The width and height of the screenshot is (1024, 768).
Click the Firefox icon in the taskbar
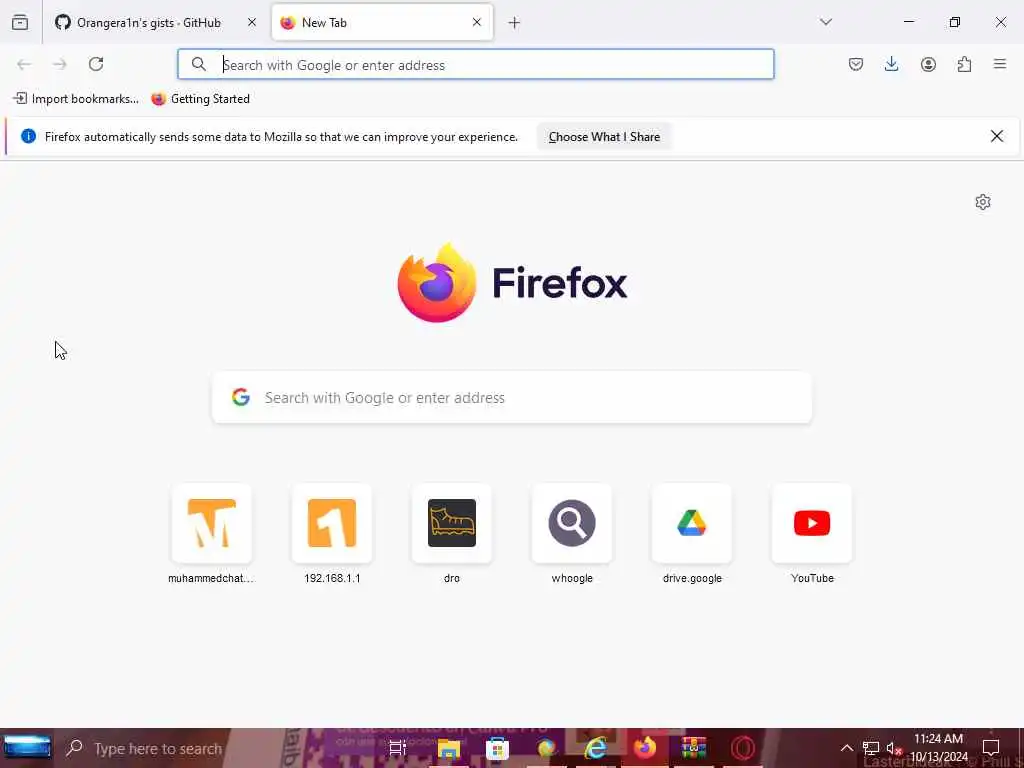645,747
